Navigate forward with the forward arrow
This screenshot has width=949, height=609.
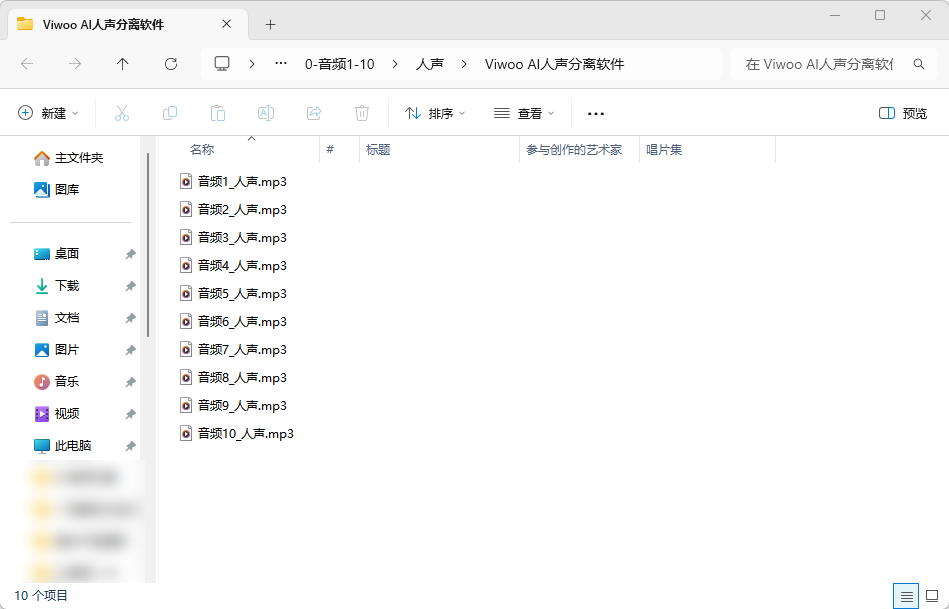click(x=74, y=64)
